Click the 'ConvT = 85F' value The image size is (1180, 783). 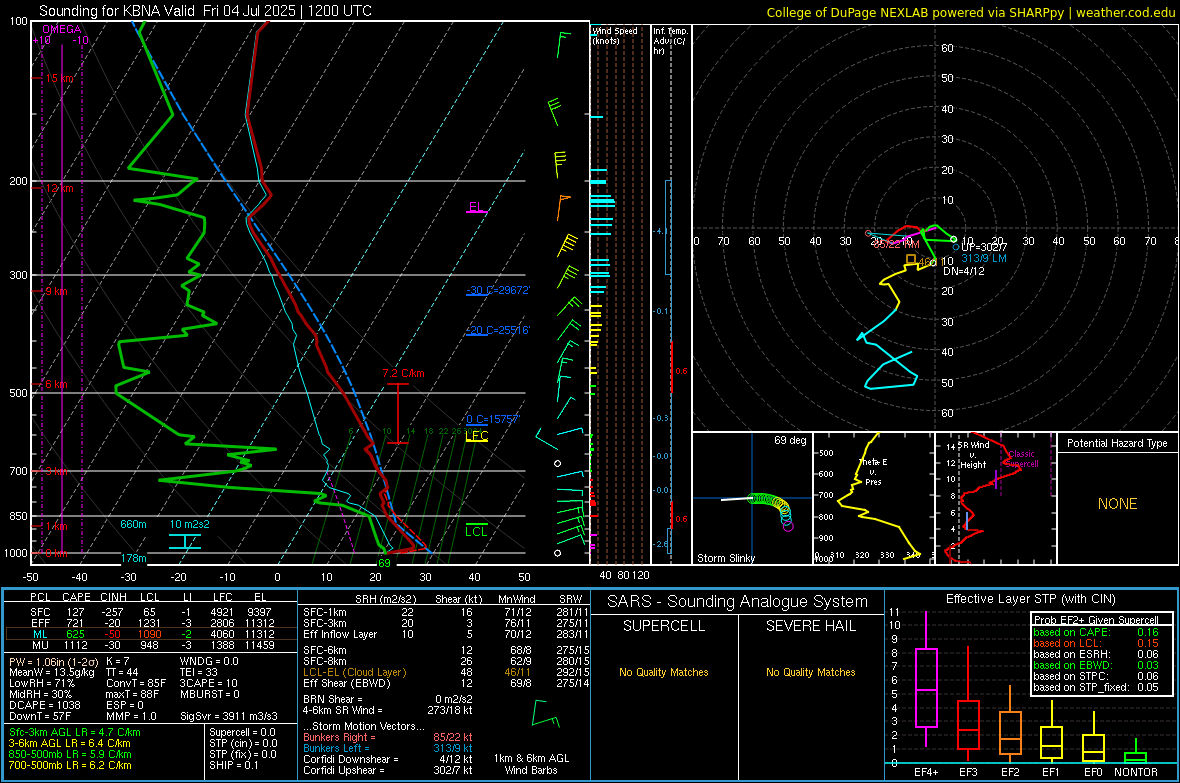(136, 683)
